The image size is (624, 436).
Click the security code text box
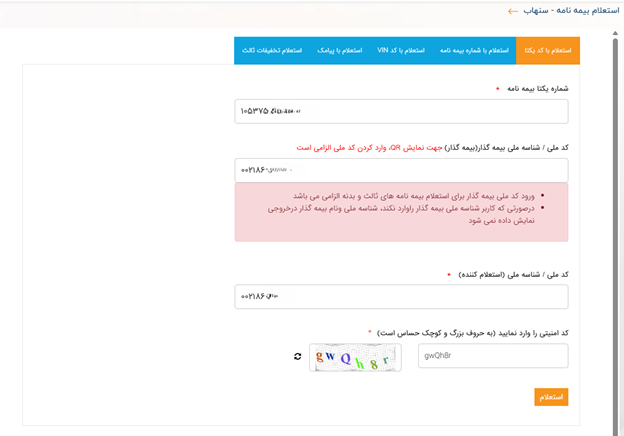click(492, 356)
